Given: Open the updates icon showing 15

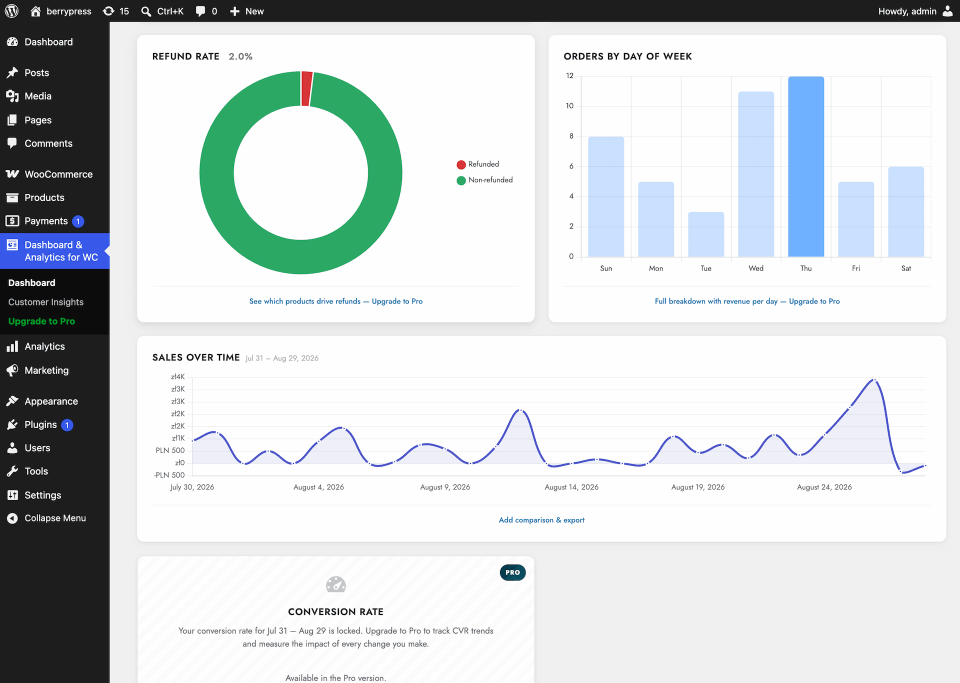Looking at the screenshot, I should (x=108, y=11).
